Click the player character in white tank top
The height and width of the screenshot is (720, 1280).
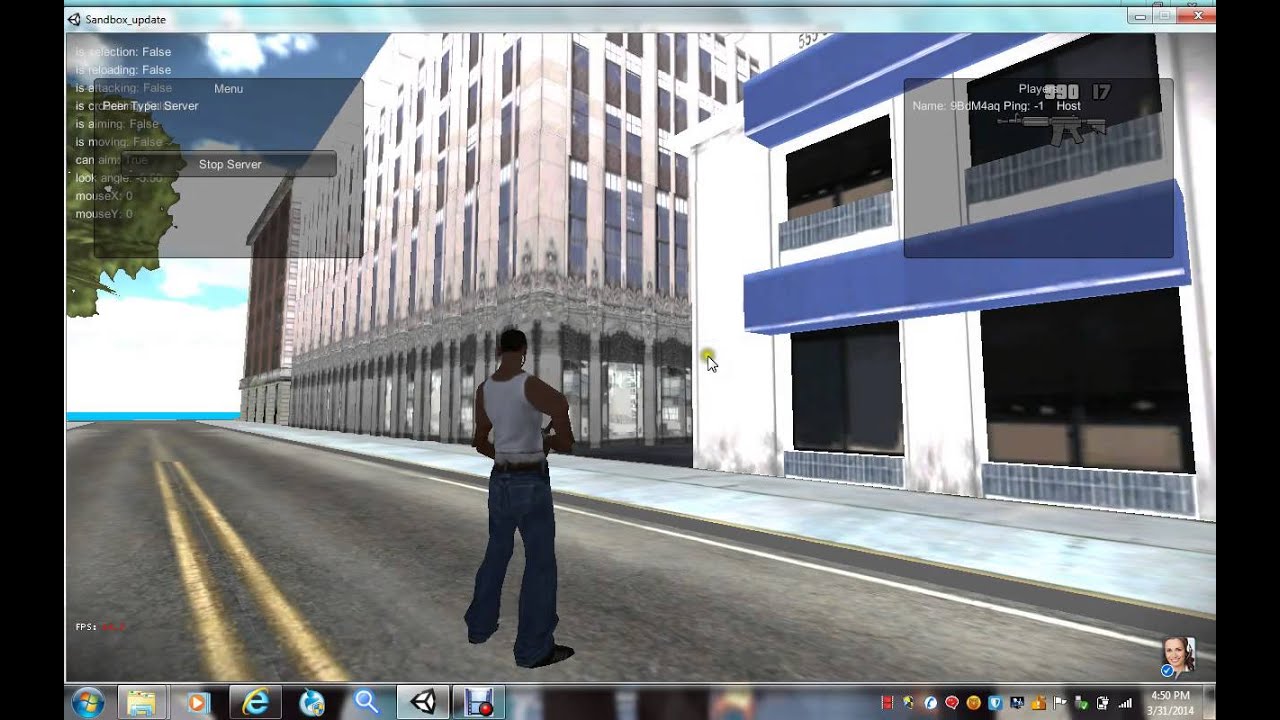[520, 497]
